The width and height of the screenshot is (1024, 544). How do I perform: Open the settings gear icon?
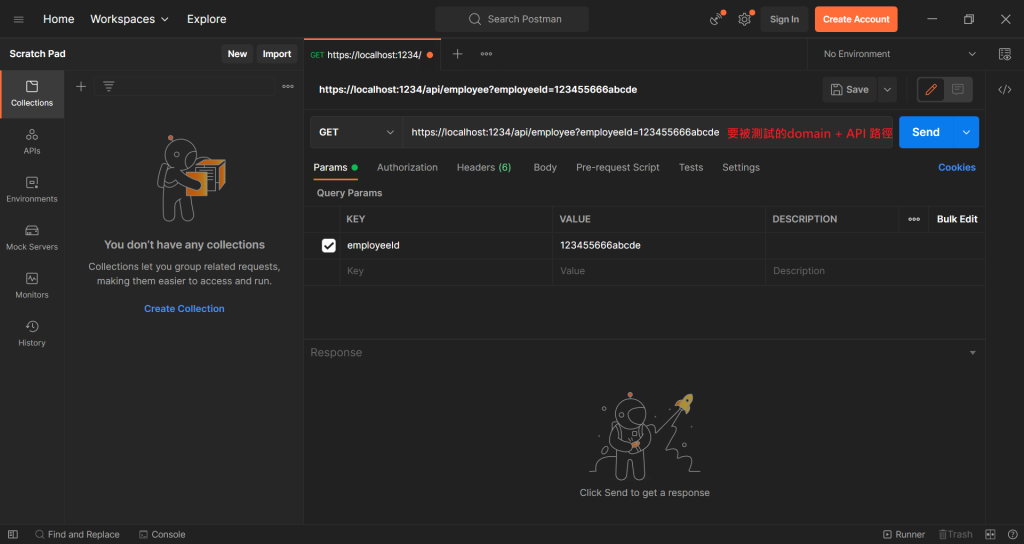click(x=744, y=20)
